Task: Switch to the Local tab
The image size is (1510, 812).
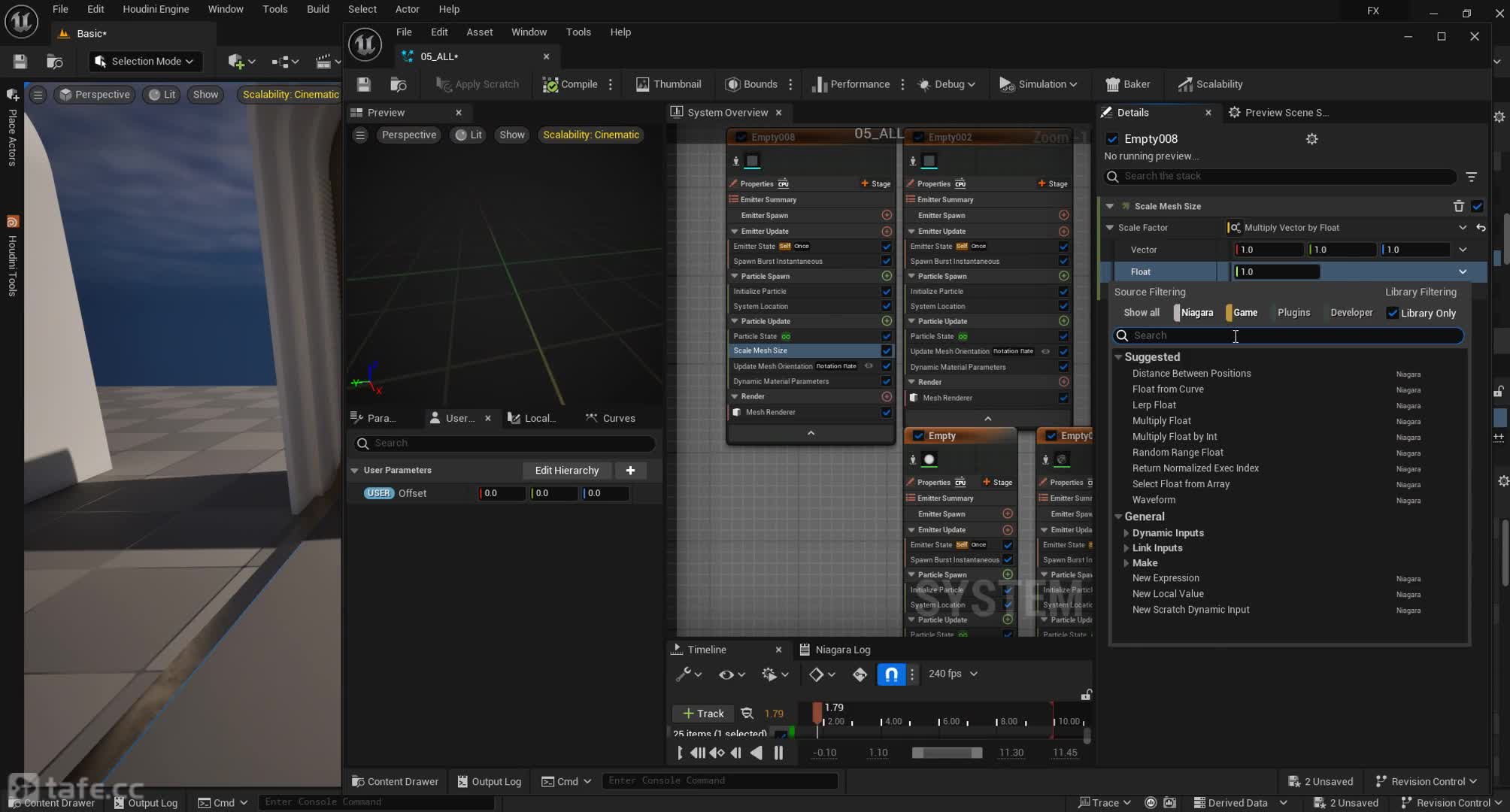Action: (x=532, y=419)
